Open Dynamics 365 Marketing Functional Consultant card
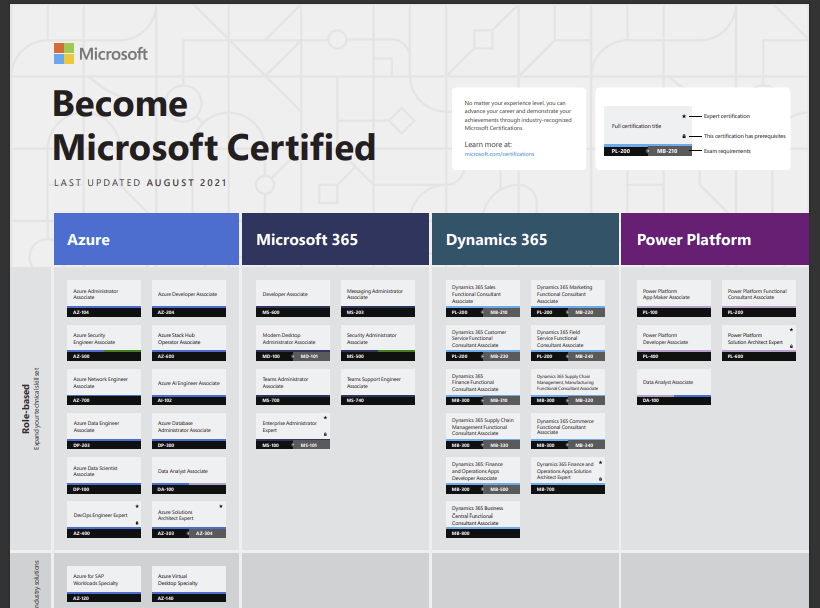The image size is (820, 608). coord(567,299)
